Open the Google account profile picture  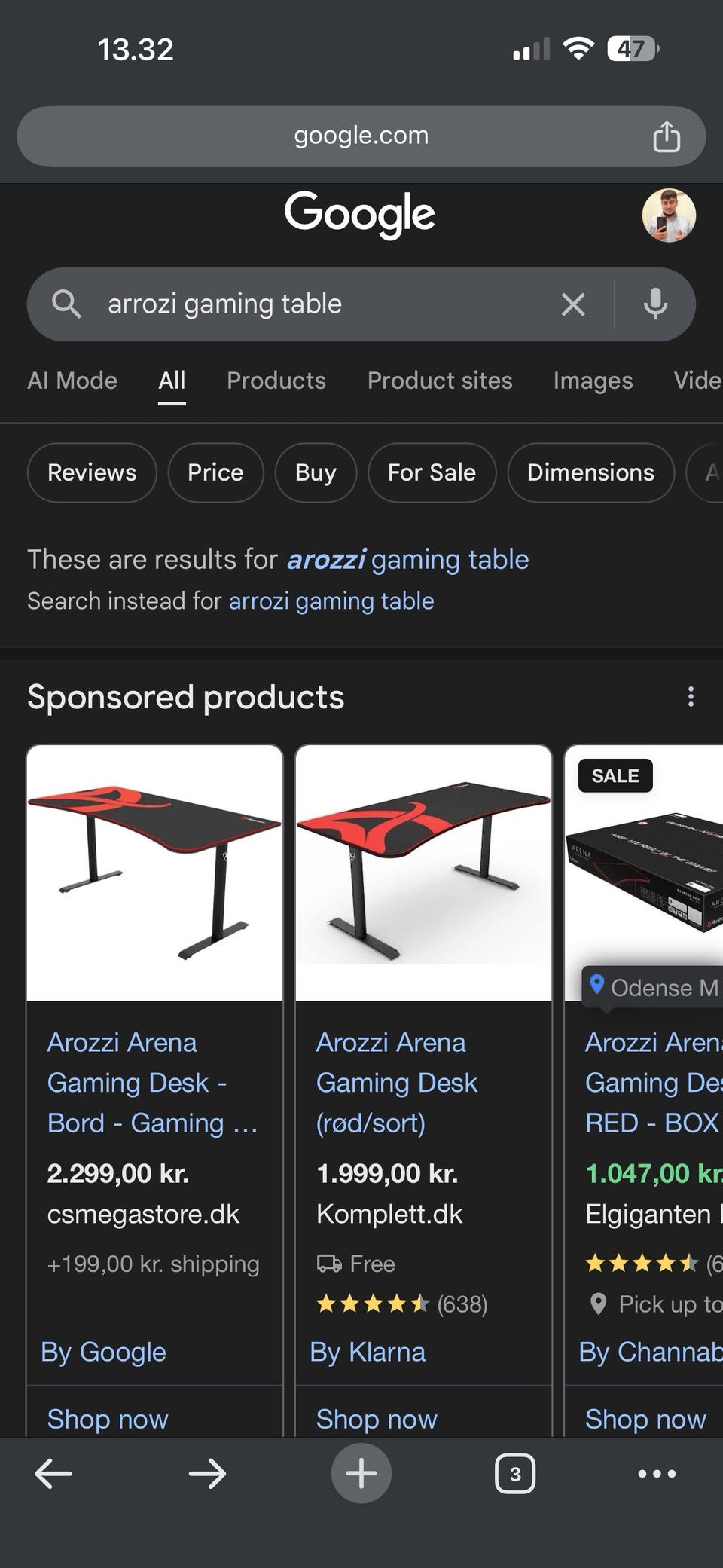[669, 215]
